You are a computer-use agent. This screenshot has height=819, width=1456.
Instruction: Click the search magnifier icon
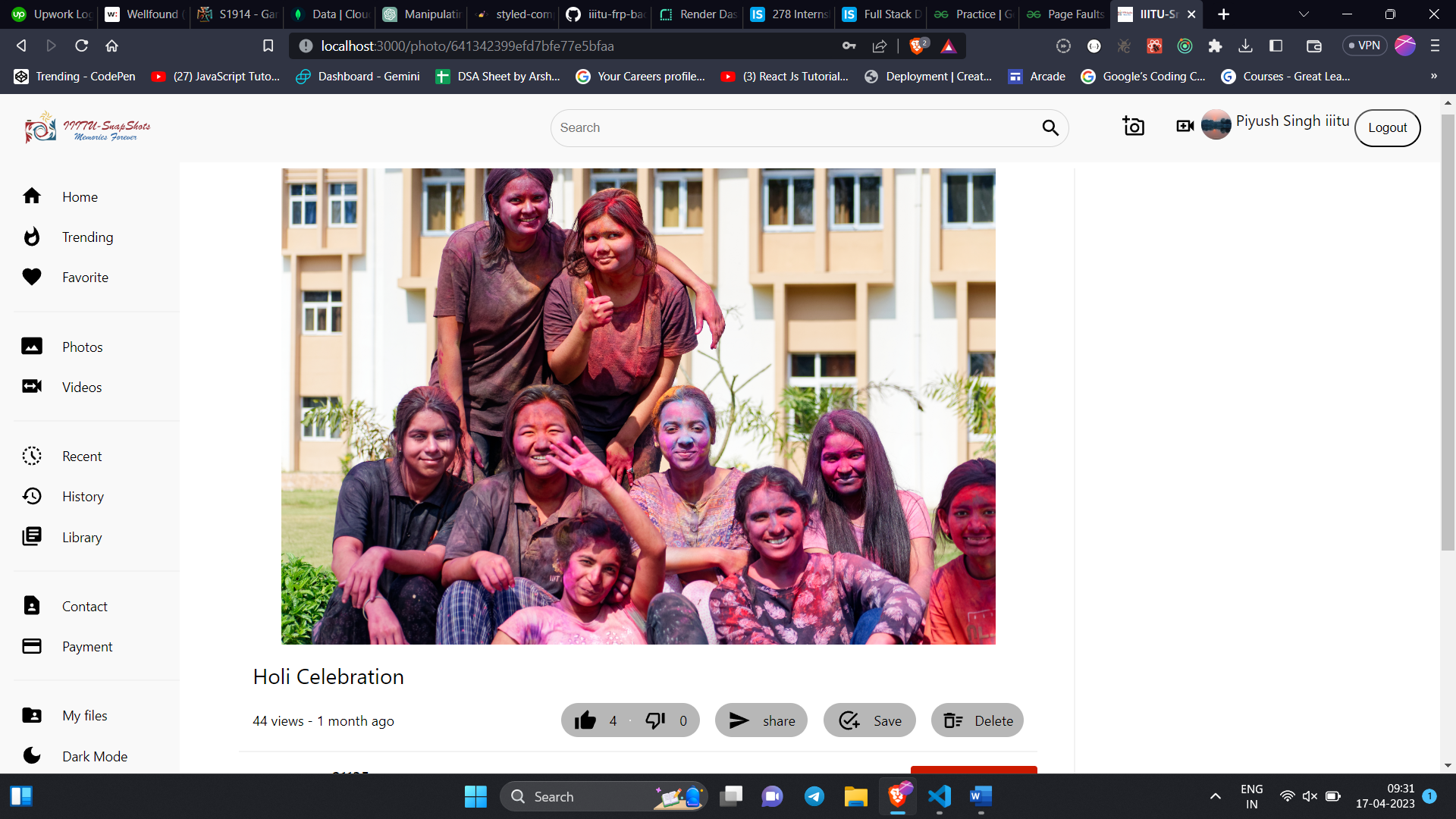[1050, 127]
